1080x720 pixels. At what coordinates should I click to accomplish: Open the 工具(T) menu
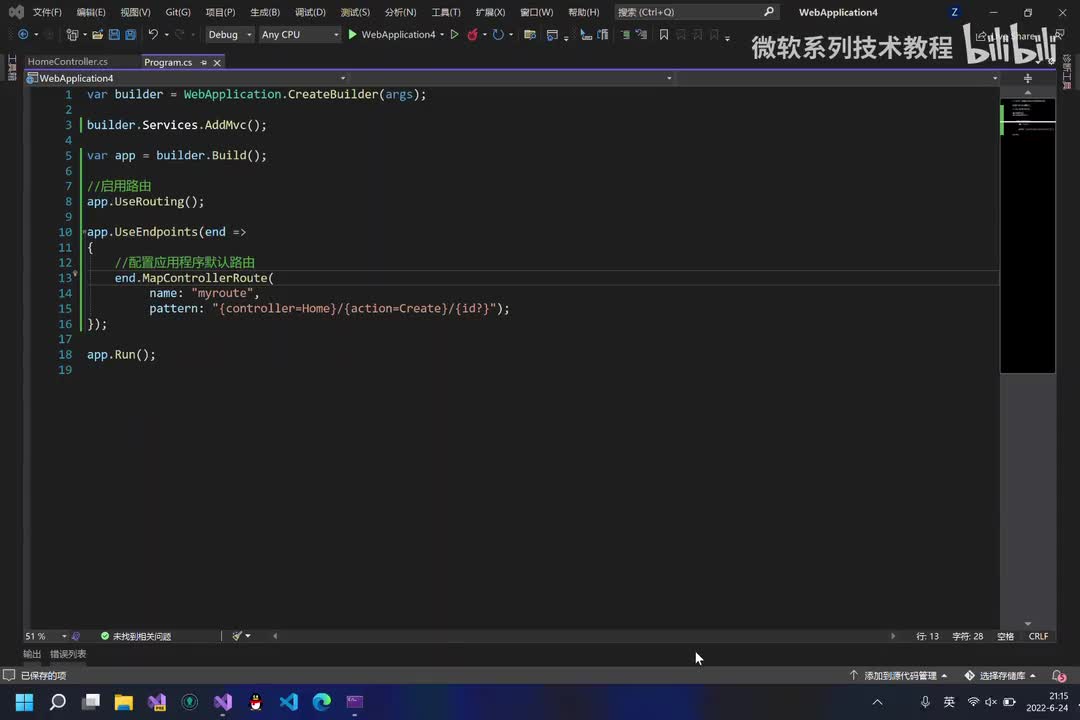pyautogui.click(x=446, y=12)
